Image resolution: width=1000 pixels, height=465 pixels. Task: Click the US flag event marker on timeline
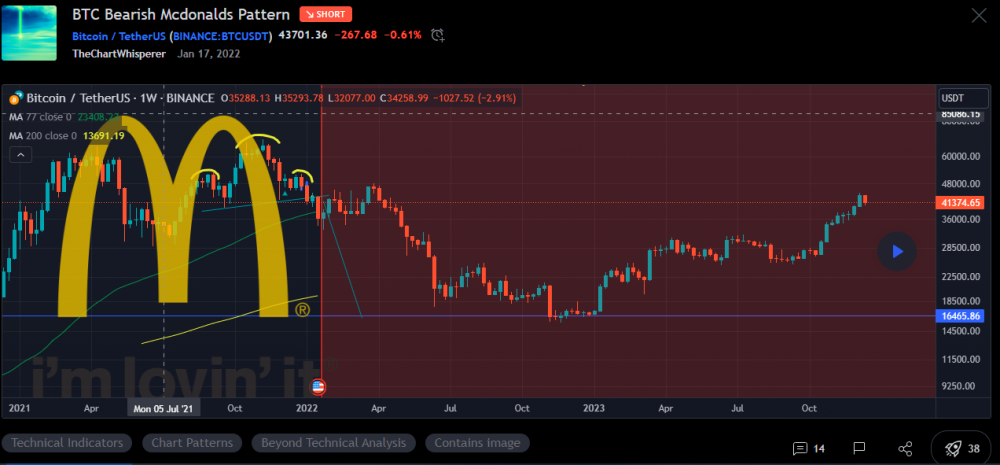point(319,385)
